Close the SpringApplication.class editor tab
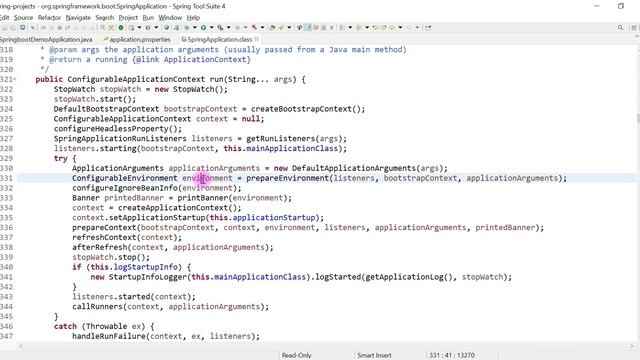Viewport: 640px width, 360px height. (x=257, y=39)
